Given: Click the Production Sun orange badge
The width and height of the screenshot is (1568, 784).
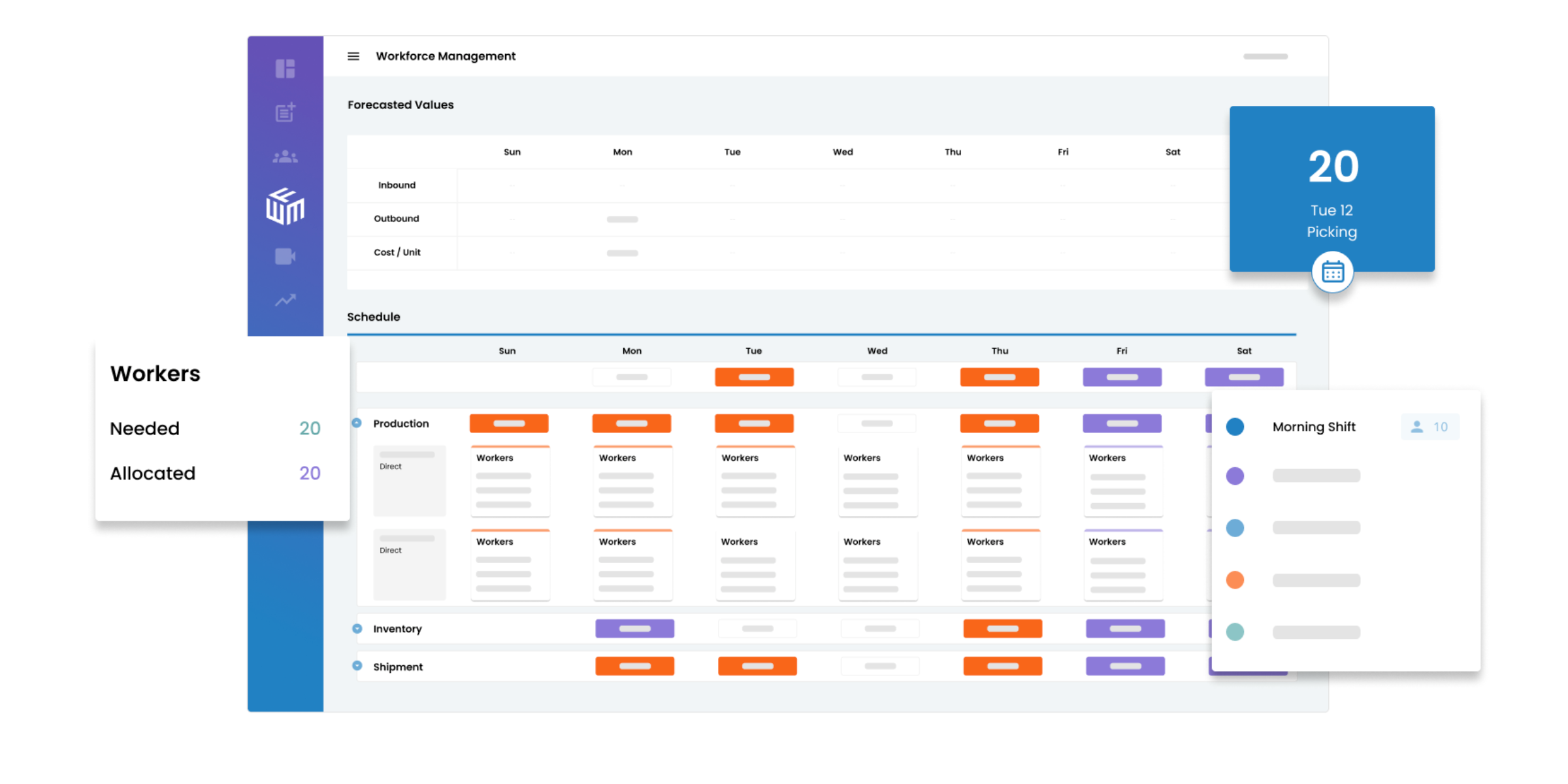Looking at the screenshot, I should click(x=509, y=423).
